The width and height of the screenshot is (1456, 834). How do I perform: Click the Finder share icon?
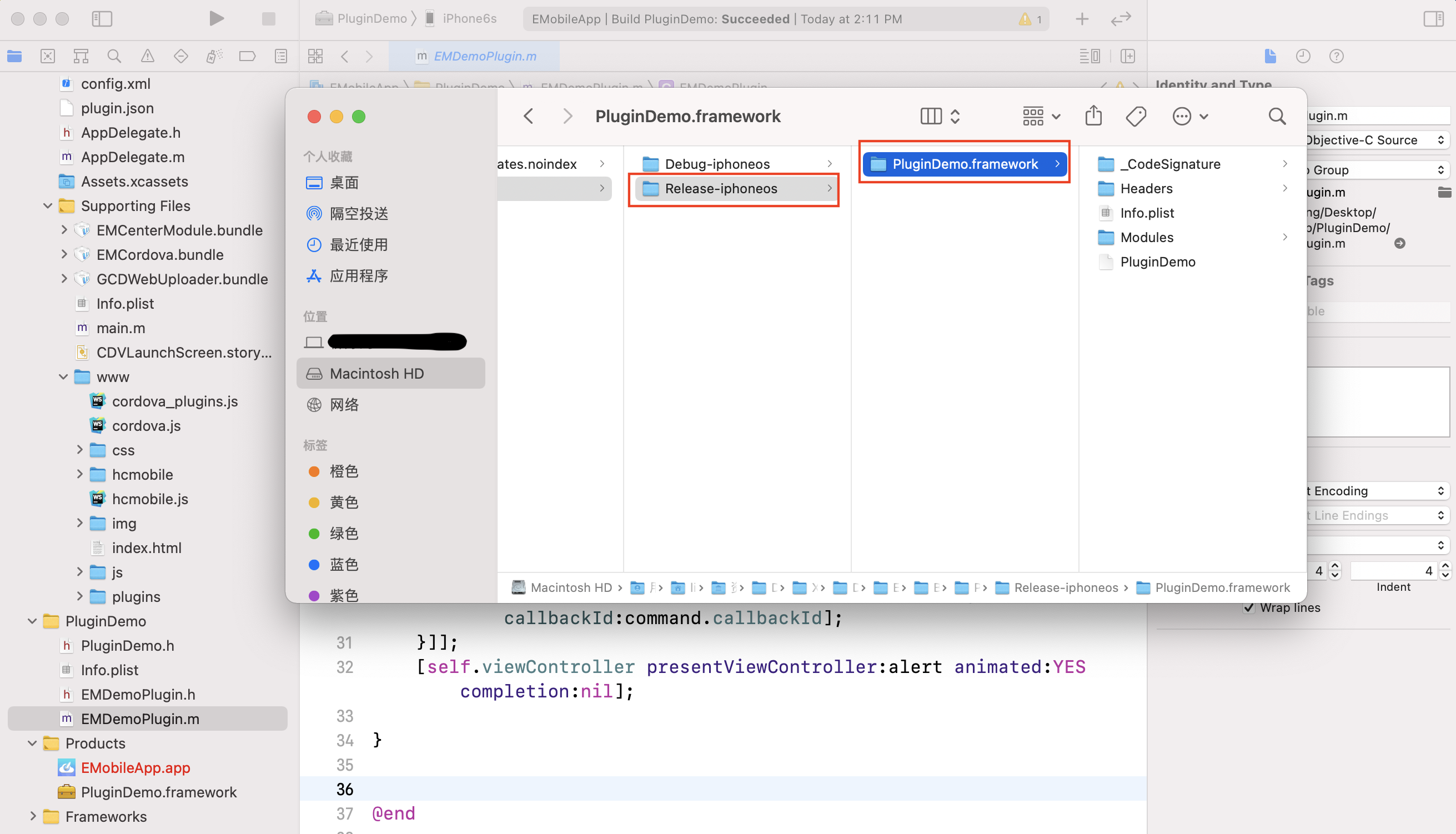point(1093,116)
